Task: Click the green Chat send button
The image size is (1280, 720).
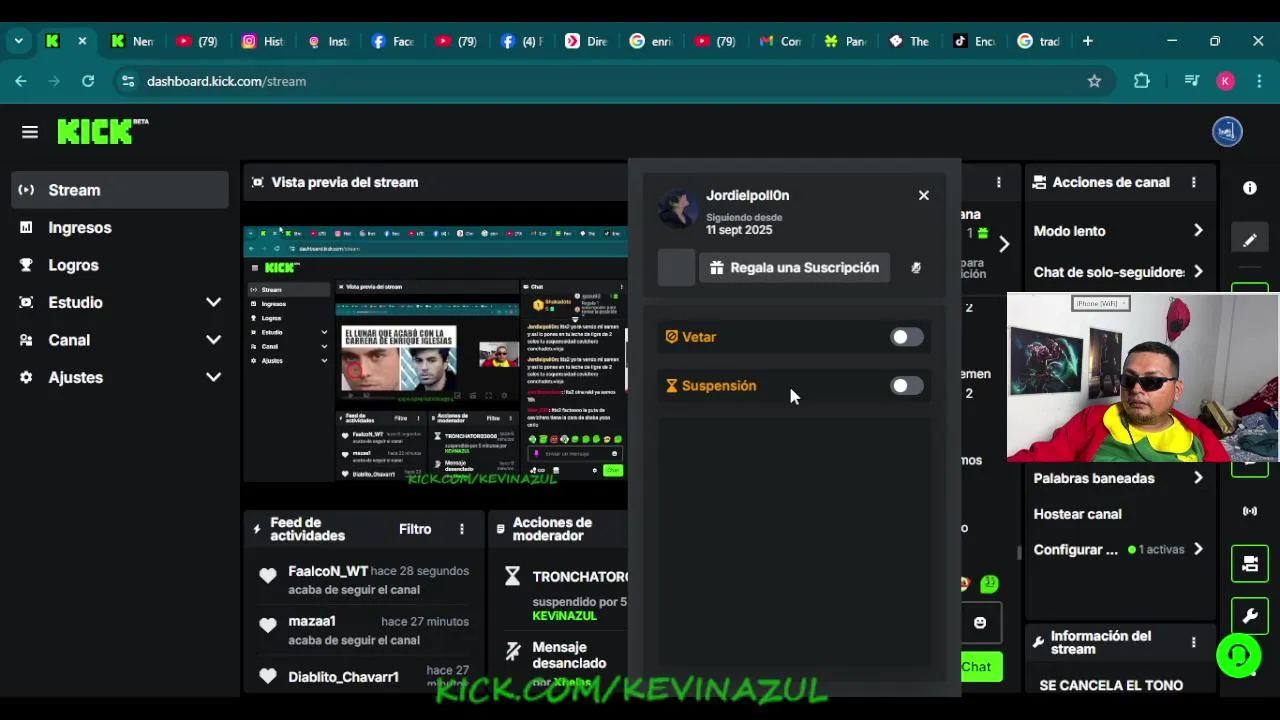Action: 977,667
